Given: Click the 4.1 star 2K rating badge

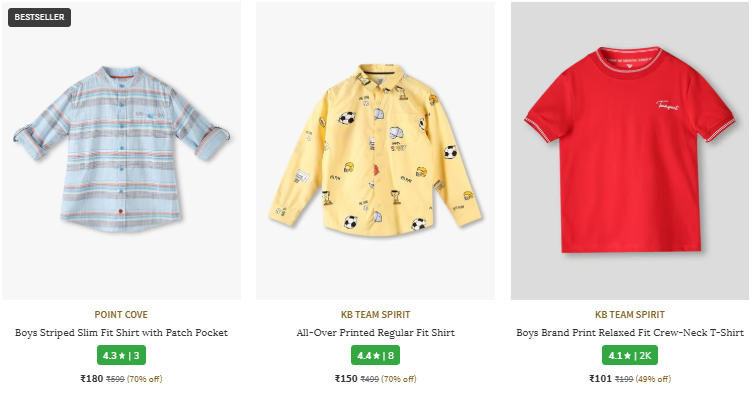Looking at the screenshot, I should pyautogui.click(x=630, y=355).
